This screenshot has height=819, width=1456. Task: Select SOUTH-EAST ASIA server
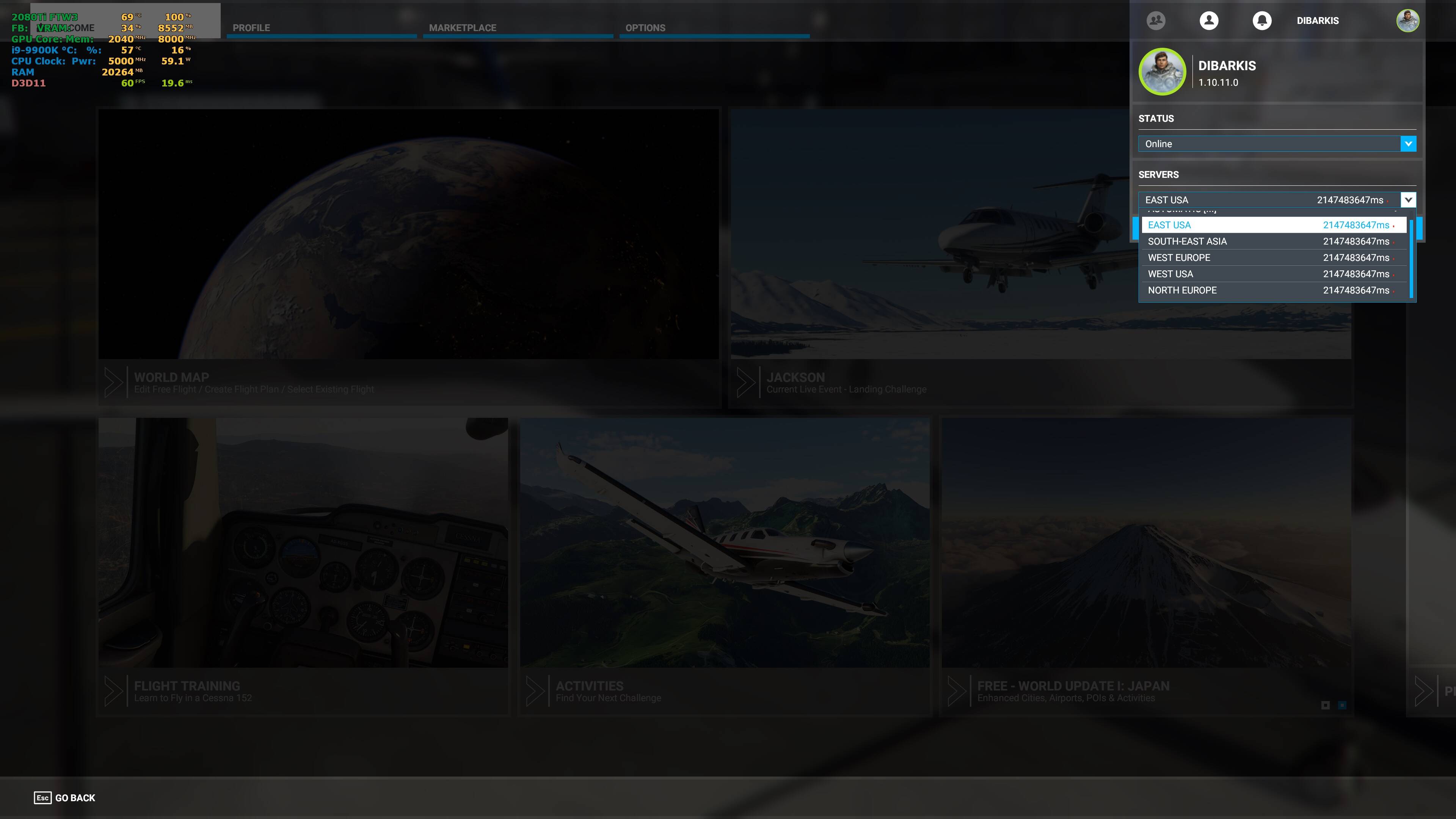[x=1274, y=242]
